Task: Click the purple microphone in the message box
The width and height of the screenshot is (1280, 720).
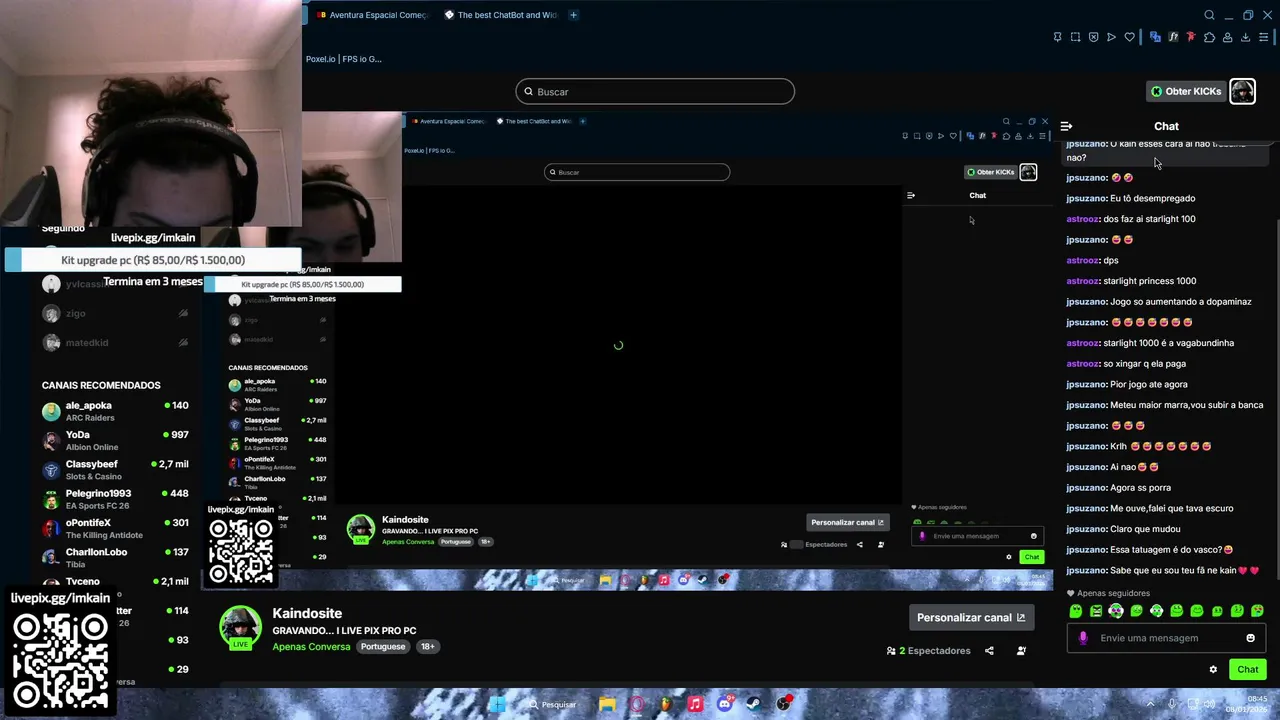Action: pyautogui.click(x=1083, y=638)
